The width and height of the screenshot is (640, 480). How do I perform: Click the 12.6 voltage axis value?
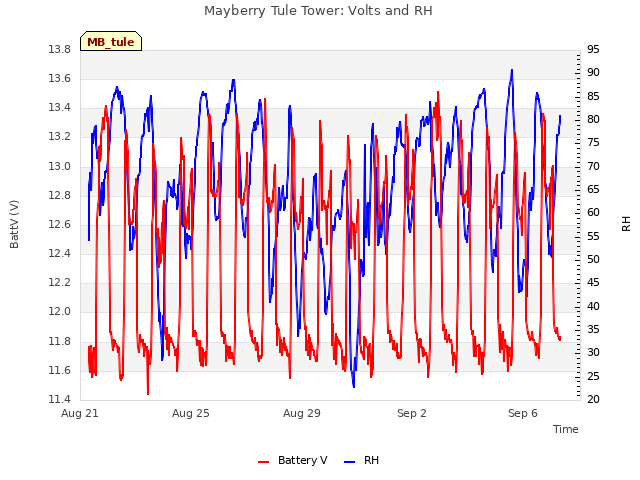click(x=60, y=224)
